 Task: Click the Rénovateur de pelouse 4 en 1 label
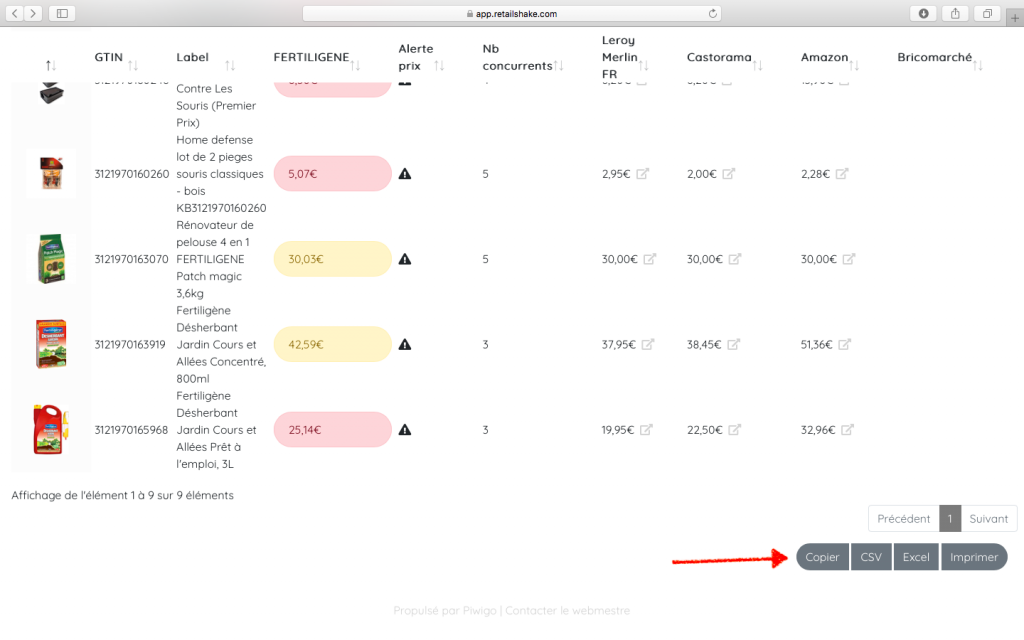coord(215,259)
